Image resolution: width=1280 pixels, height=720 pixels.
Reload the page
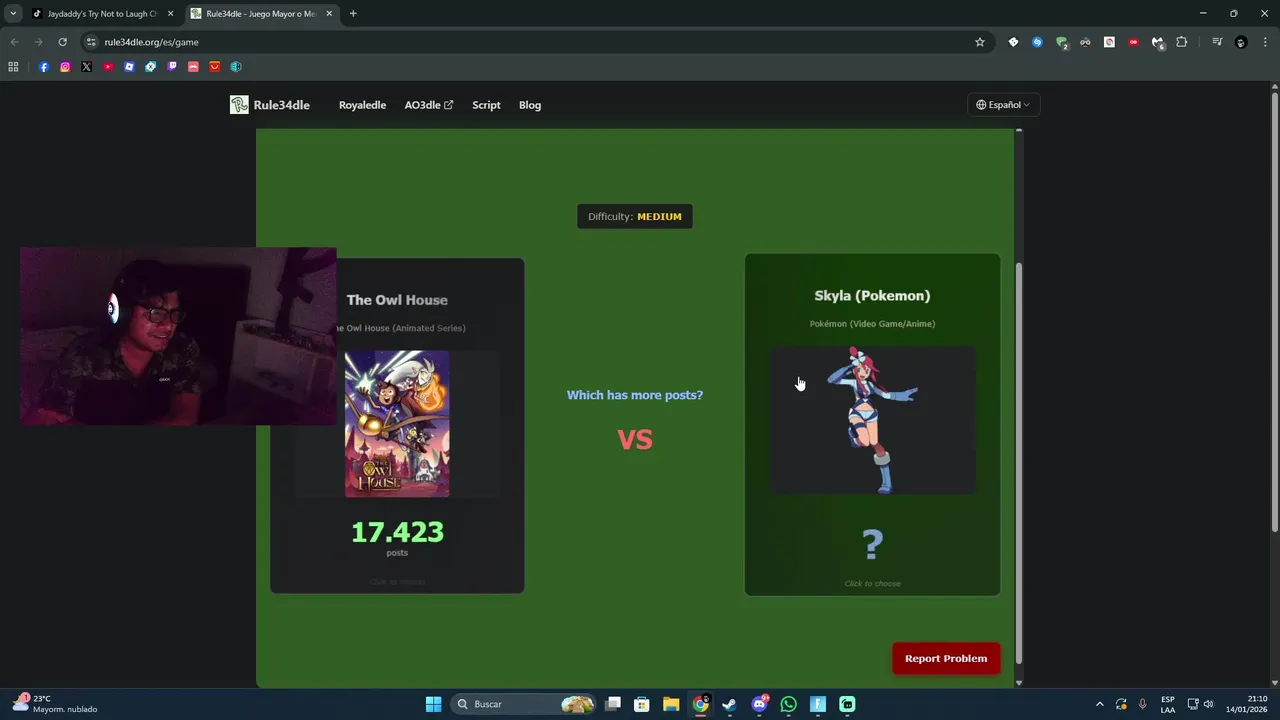click(x=62, y=42)
